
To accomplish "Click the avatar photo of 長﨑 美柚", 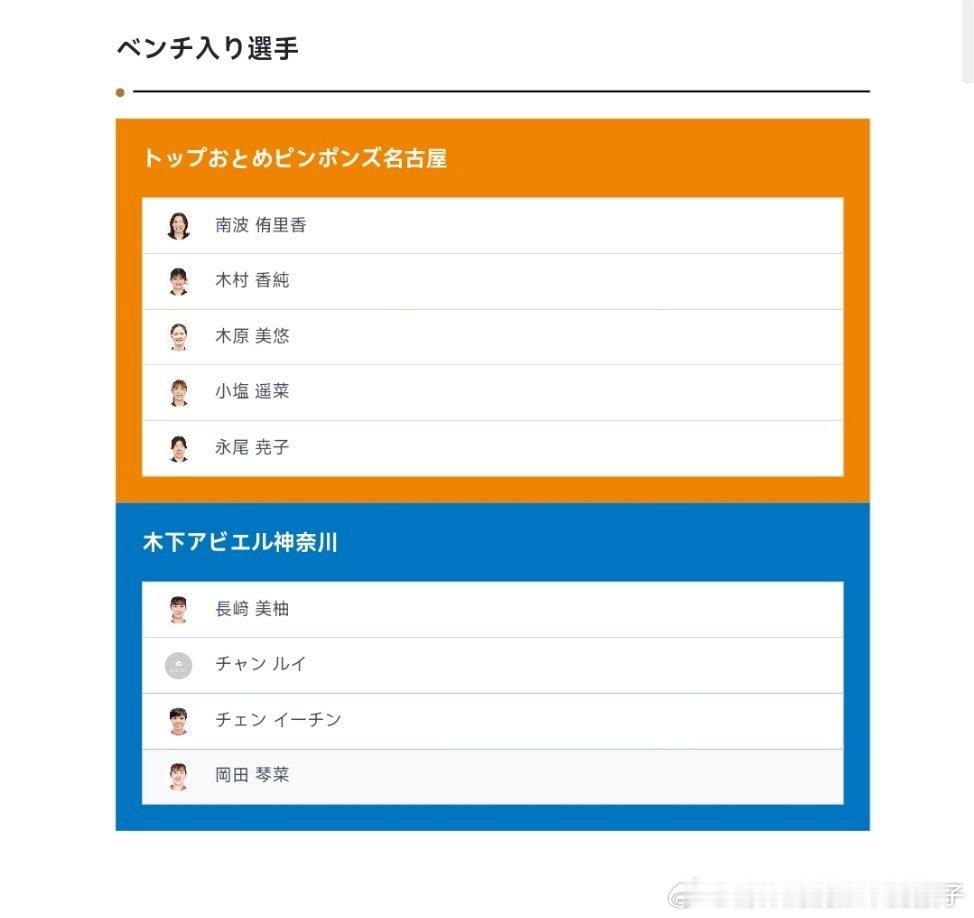I will pyautogui.click(x=178, y=609).
